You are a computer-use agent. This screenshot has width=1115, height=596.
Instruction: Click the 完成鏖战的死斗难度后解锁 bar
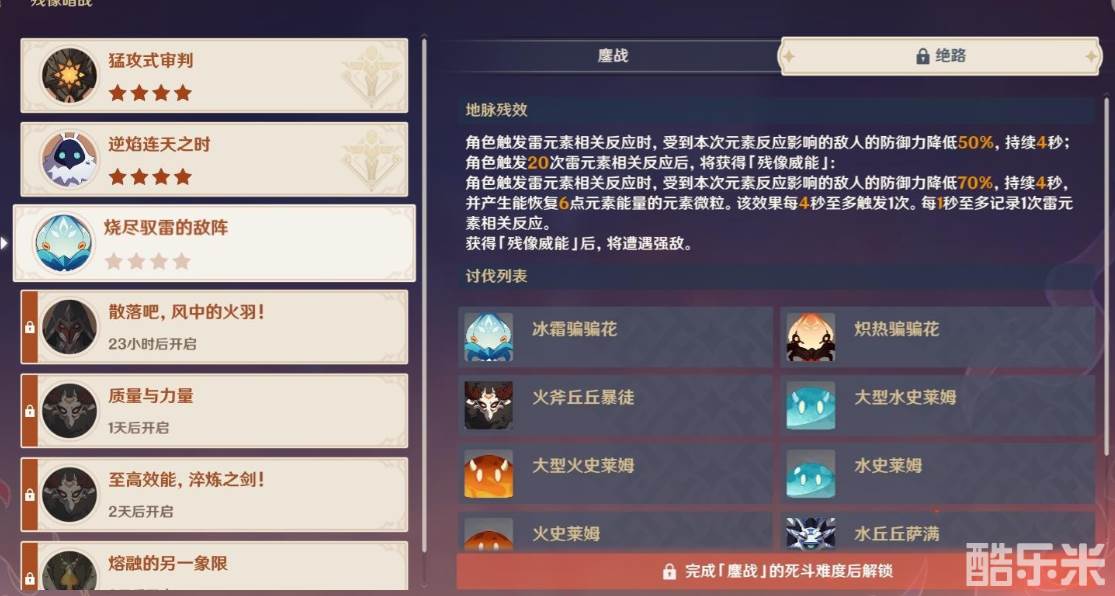(x=778, y=571)
